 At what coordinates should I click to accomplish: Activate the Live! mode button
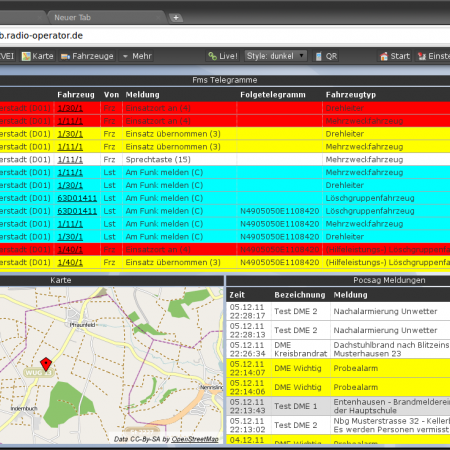tap(223, 56)
